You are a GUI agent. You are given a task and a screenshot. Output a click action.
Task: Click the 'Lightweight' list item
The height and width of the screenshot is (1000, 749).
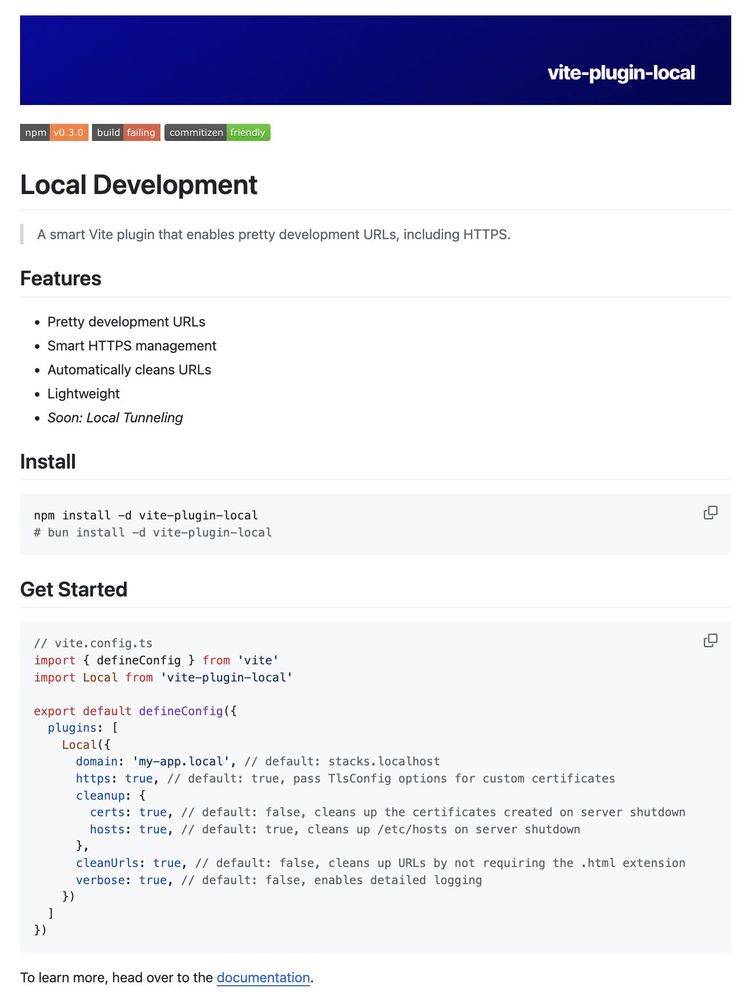pyautogui.click(x=84, y=393)
